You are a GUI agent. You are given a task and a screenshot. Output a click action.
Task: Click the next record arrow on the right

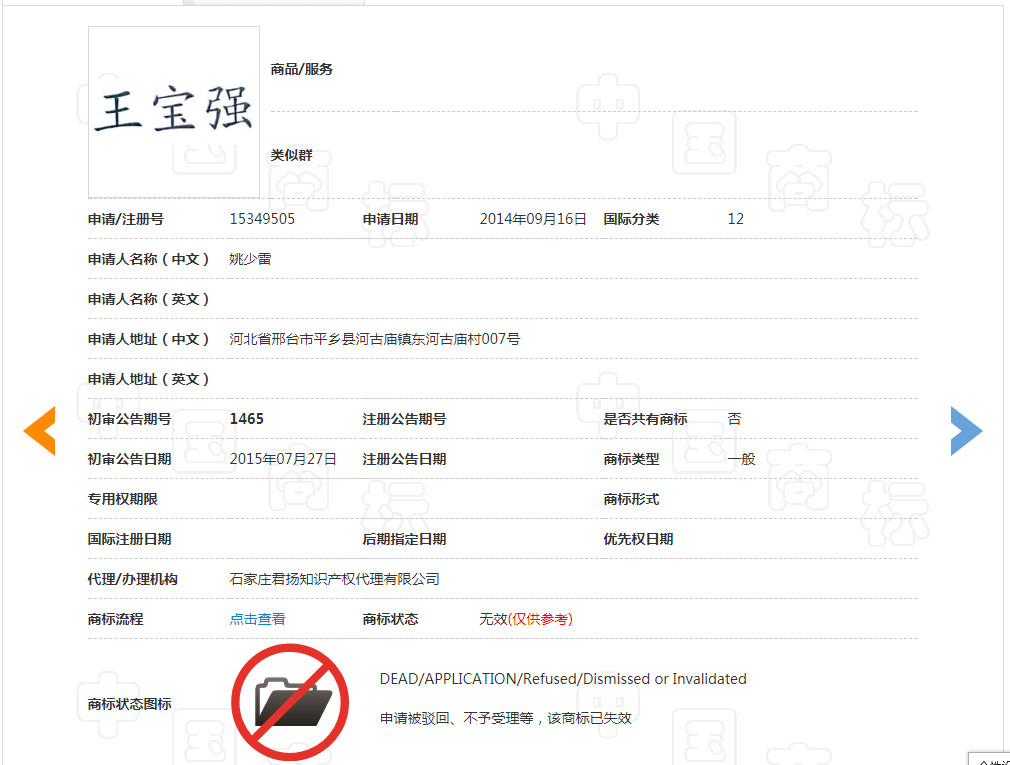point(966,431)
